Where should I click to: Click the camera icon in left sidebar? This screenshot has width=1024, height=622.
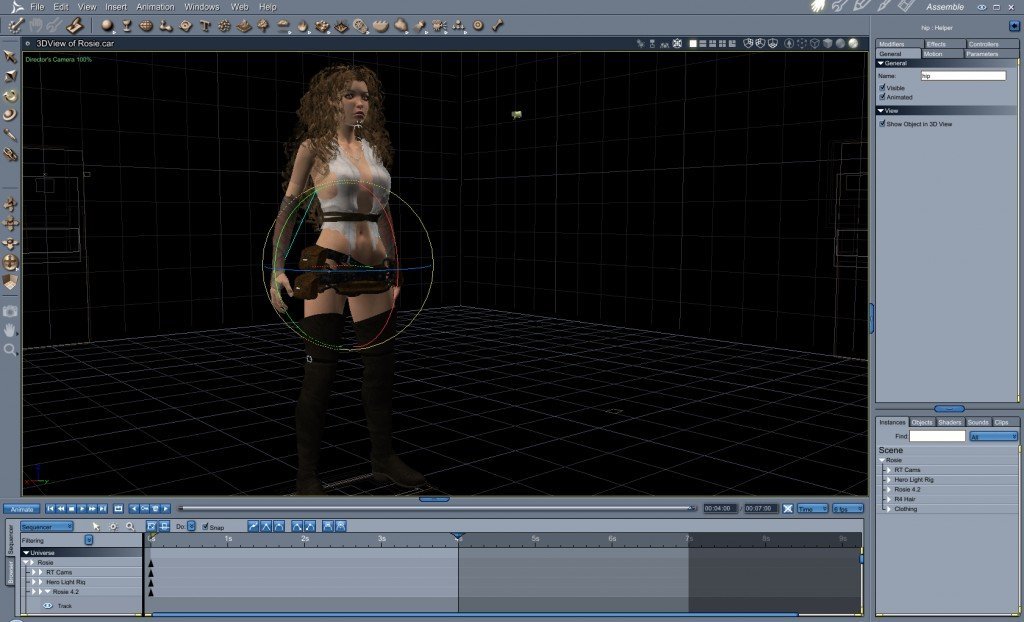[x=10, y=311]
